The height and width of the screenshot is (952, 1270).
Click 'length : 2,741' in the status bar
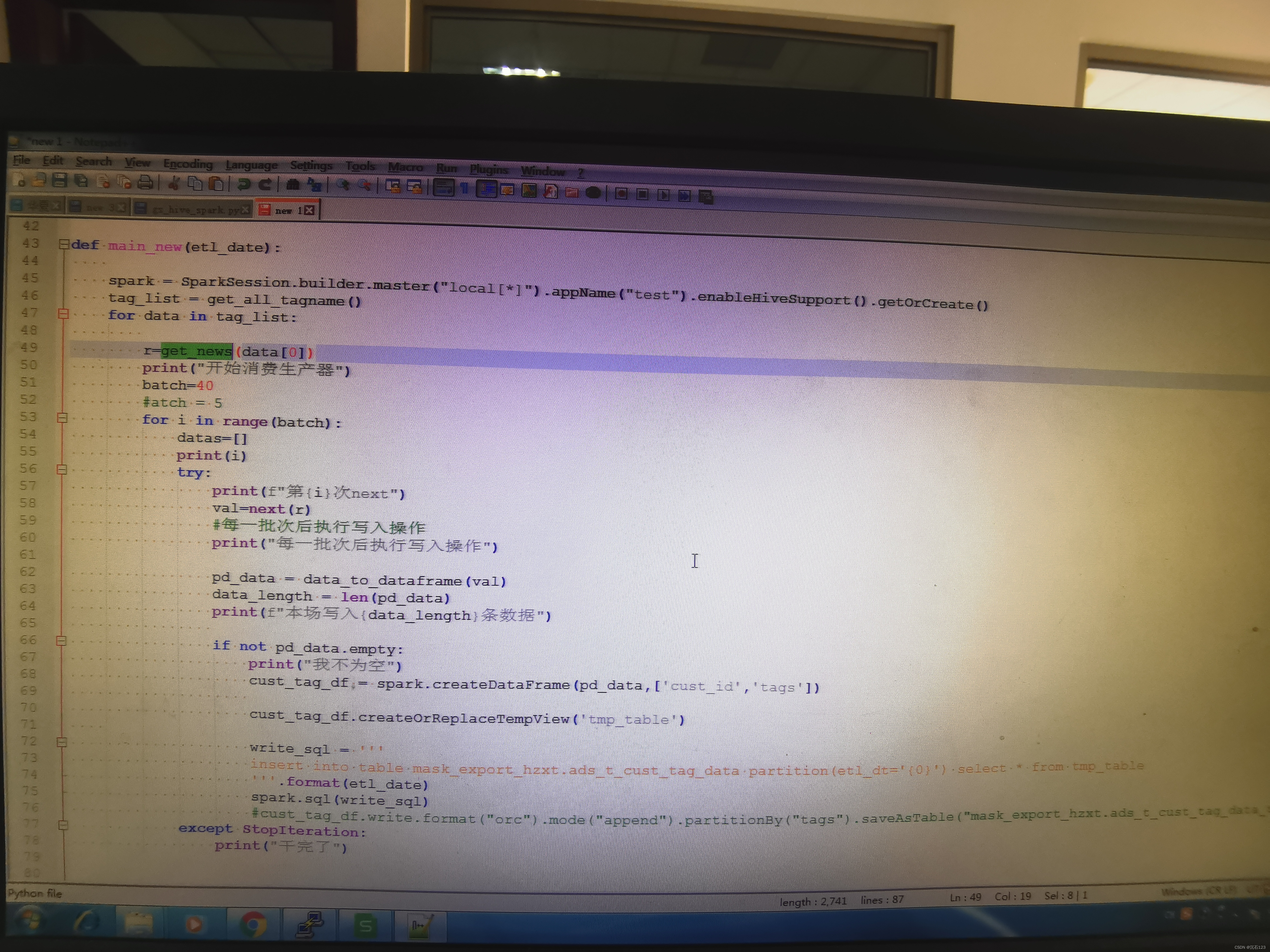[x=813, y=902]
